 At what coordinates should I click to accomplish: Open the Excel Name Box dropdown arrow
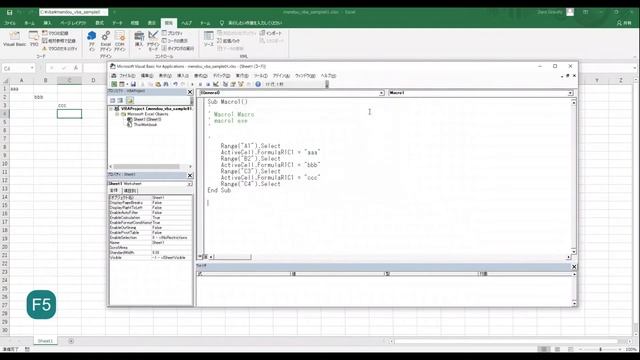point(32,68)
